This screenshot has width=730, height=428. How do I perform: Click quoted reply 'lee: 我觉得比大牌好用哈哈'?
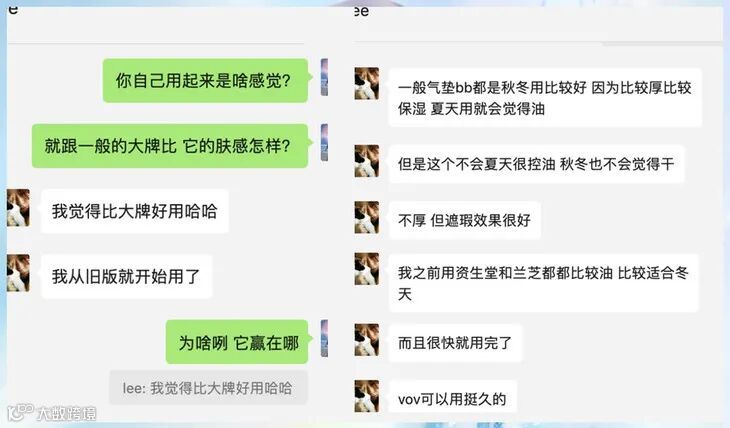[208, 387]
